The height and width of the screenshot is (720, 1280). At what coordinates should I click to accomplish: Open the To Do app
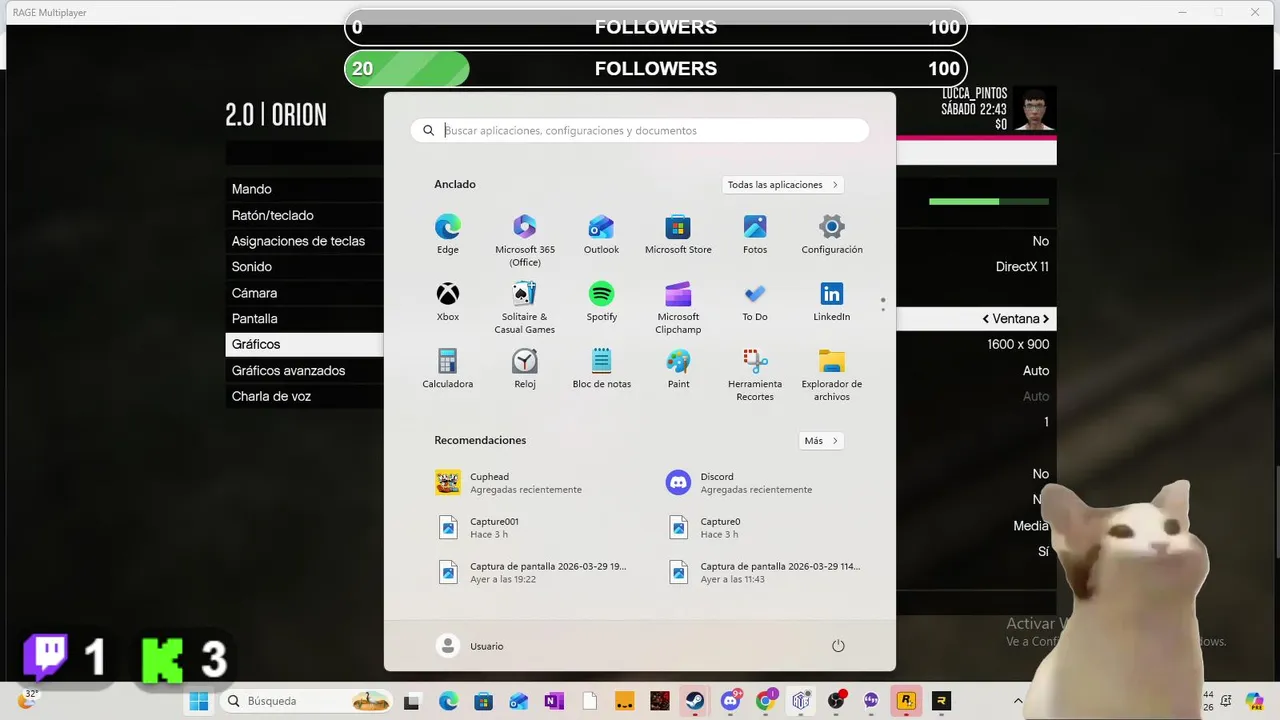[x=755, y=302]
